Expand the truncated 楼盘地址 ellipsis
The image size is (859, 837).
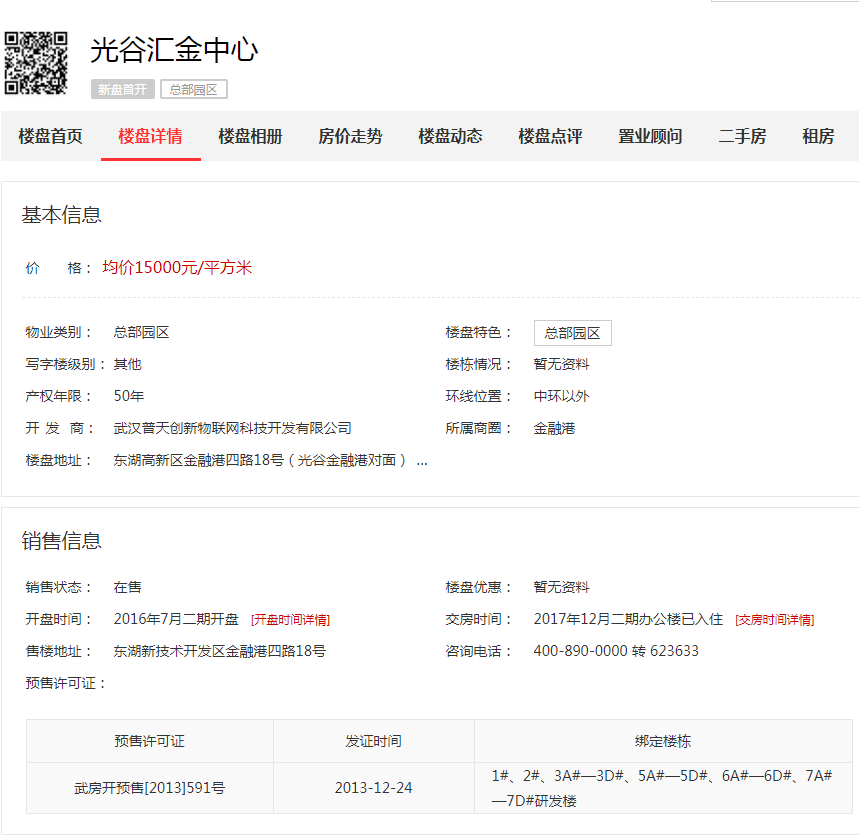pos(422,461)
